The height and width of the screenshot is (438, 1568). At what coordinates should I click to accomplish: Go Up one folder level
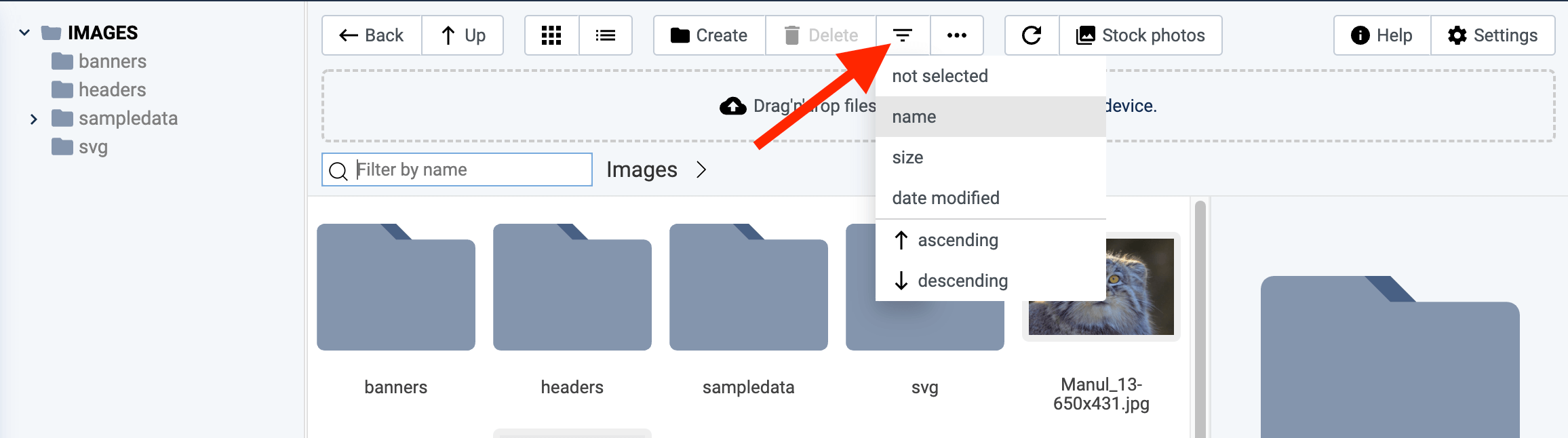(463, 35)
